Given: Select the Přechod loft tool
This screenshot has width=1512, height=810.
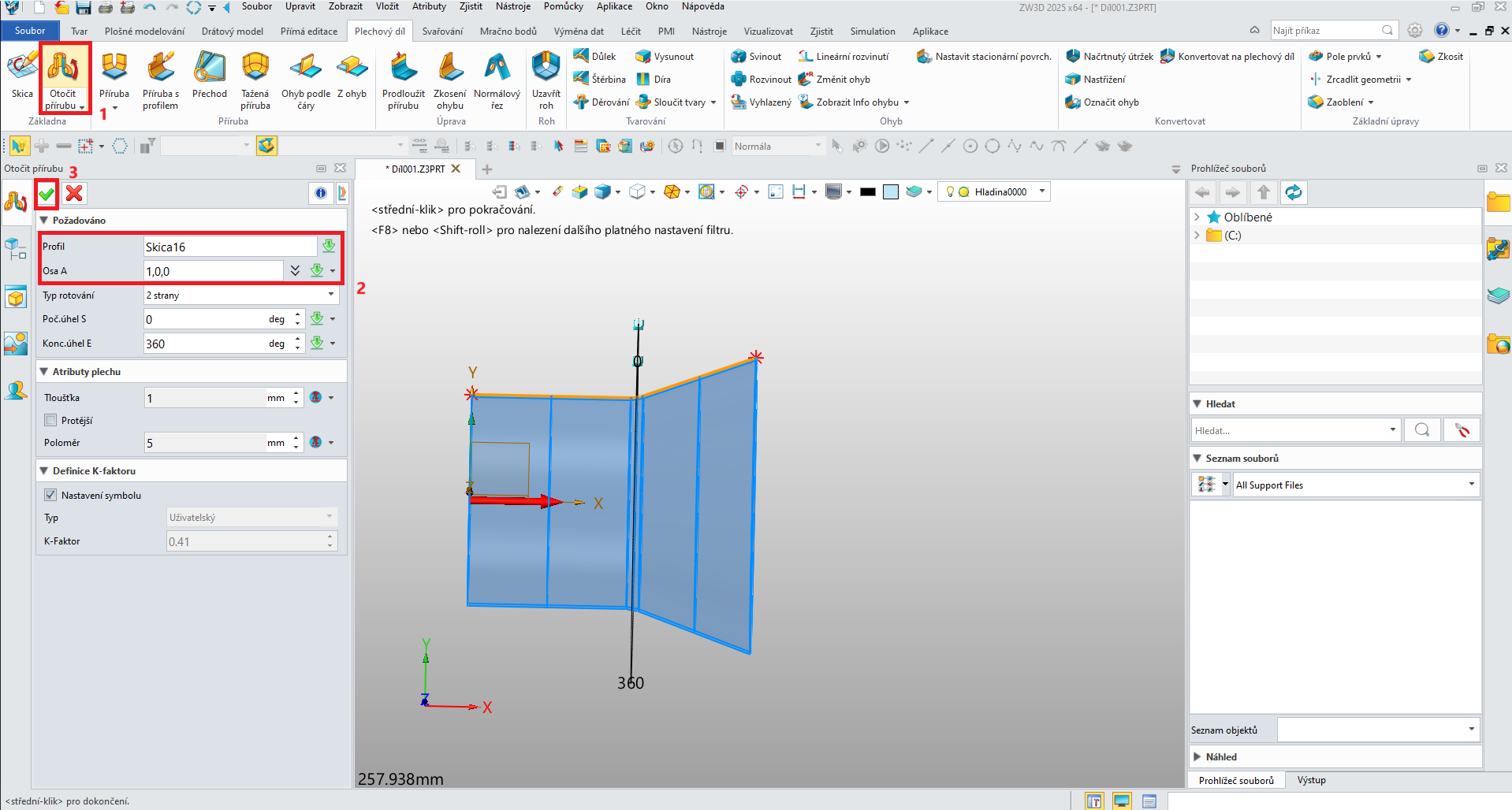Looking at the screenshot, I should 210,75.
